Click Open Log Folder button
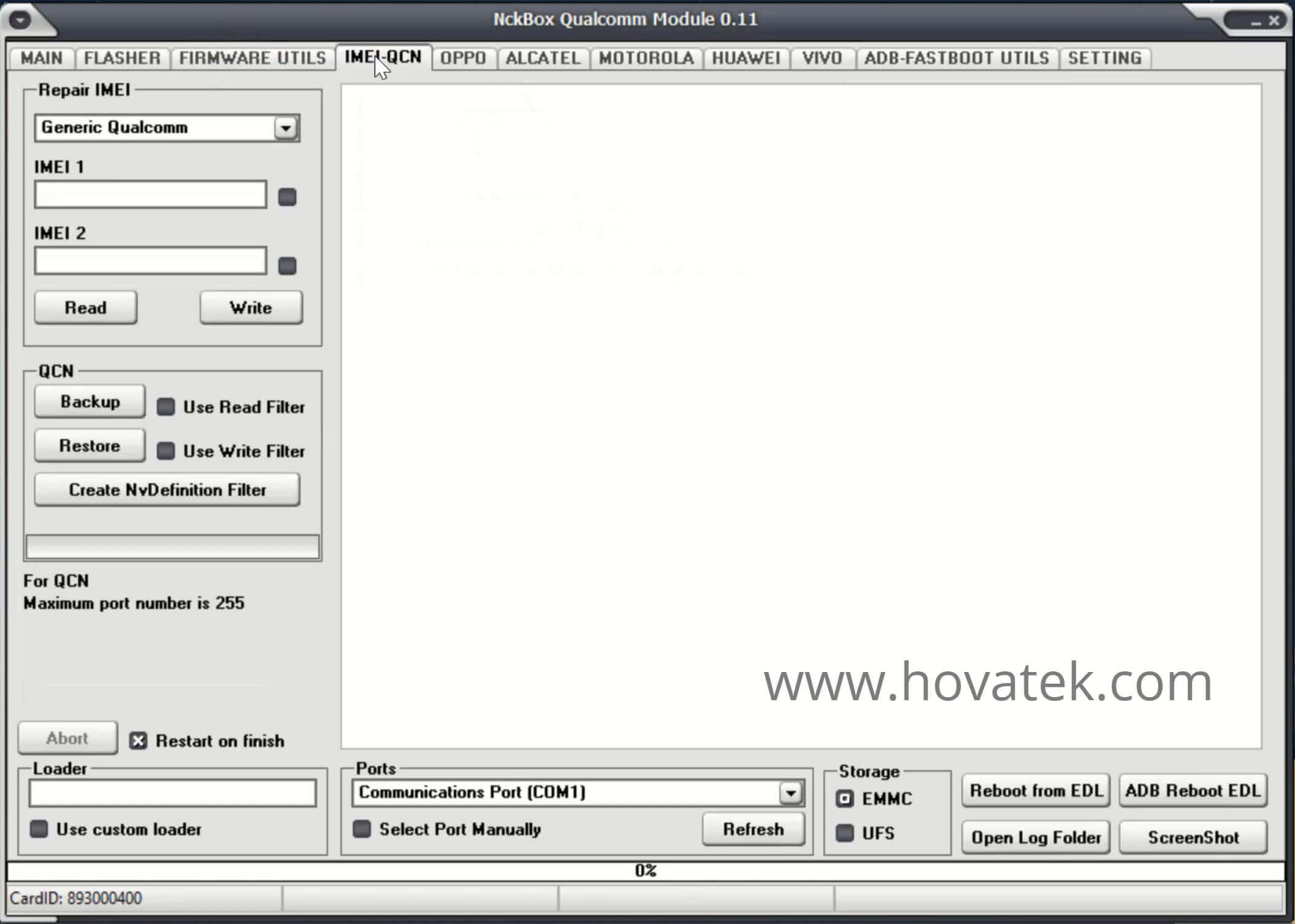The height and width of the screenshot is (924, 1295). pyautogui.click(x=1036, y=838)
